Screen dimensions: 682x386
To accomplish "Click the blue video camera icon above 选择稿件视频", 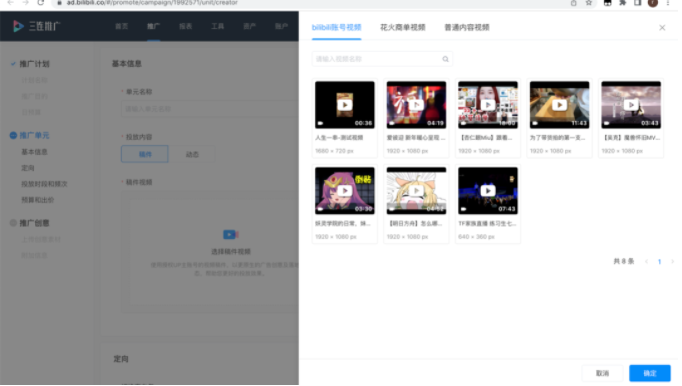I will 231,235.
